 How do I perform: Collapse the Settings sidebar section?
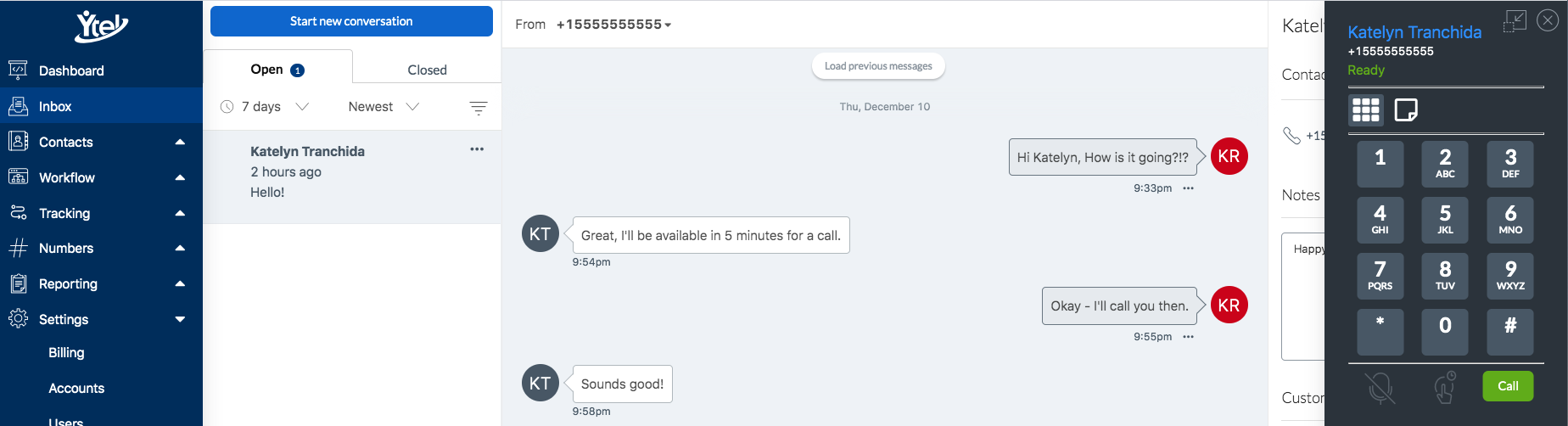(180, 319)
